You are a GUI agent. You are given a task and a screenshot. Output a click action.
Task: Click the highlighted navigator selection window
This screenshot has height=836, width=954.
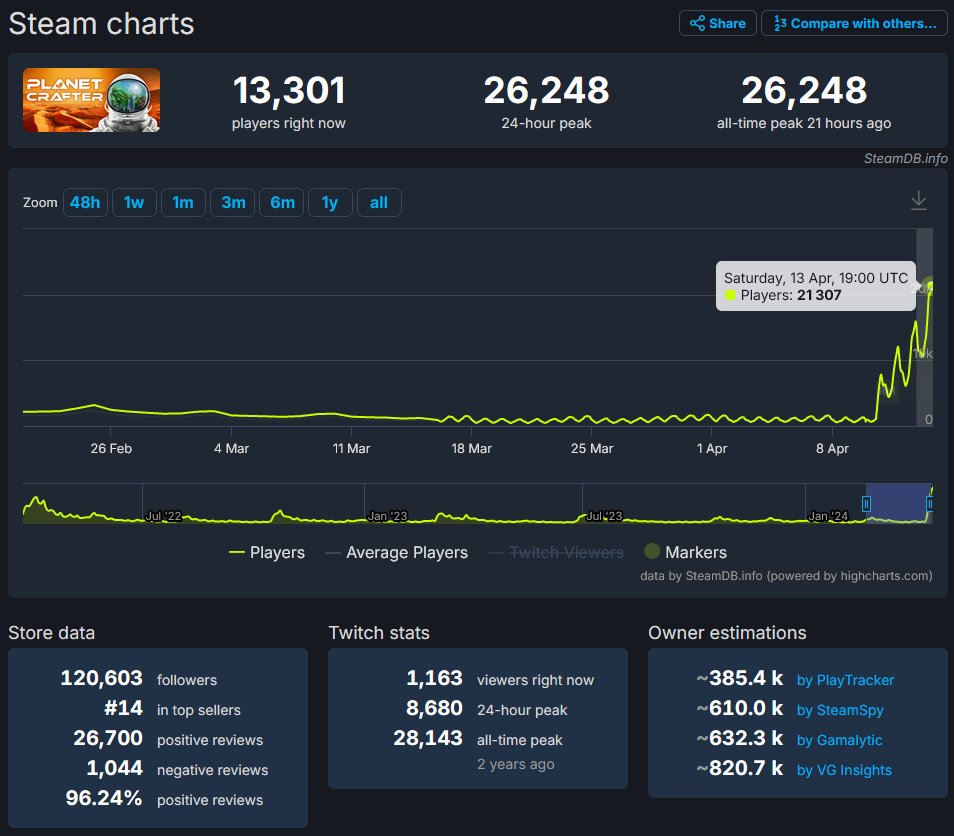(x=898, y=503)
